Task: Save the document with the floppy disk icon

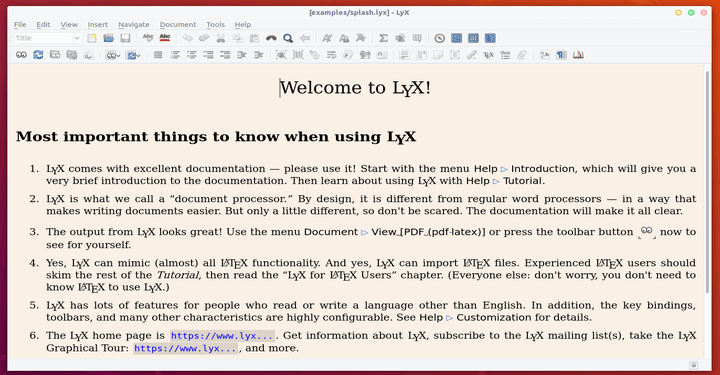Action: click(125, 38)
